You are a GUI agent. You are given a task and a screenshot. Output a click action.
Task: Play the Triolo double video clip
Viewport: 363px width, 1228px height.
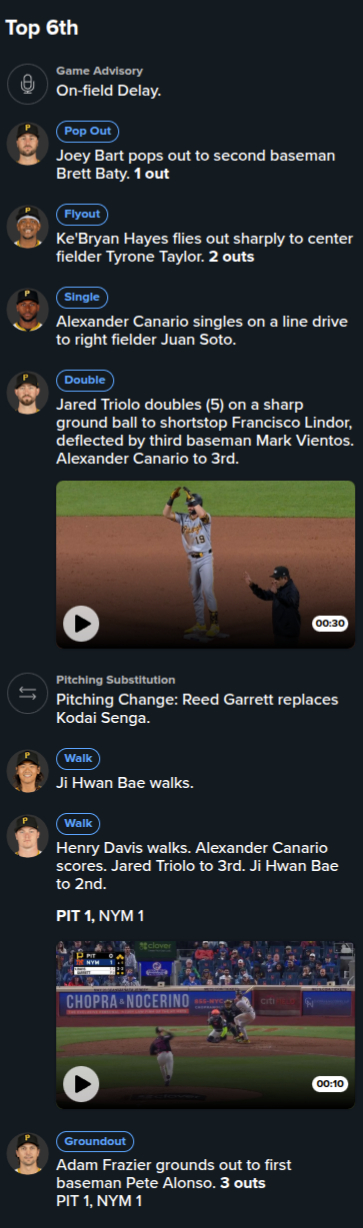[81, 625]
